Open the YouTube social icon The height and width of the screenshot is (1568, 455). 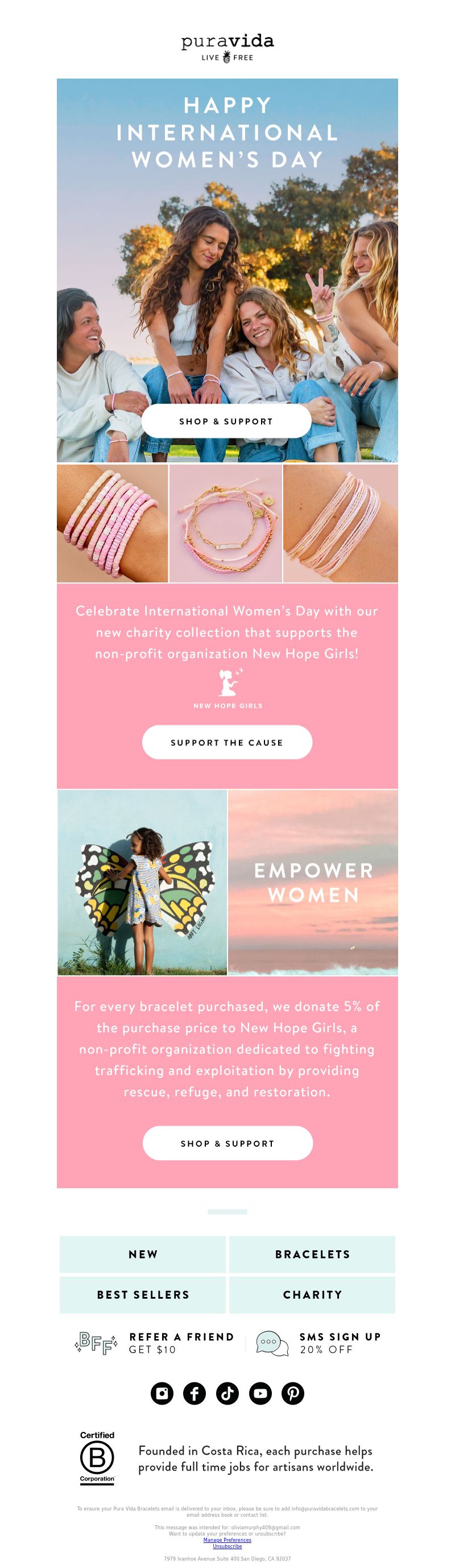point(260,1393)
